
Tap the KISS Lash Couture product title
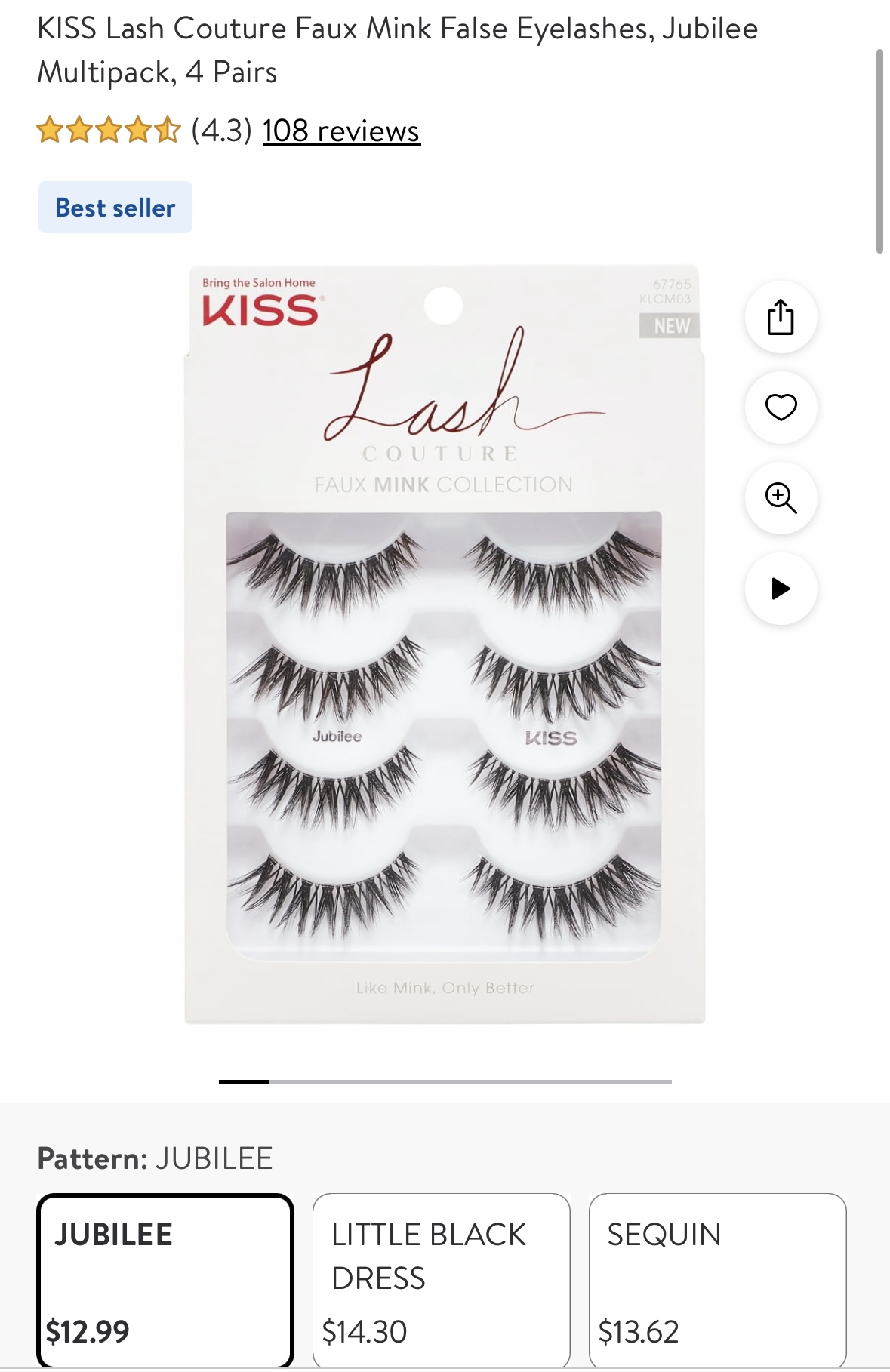[x=398, y=50]
